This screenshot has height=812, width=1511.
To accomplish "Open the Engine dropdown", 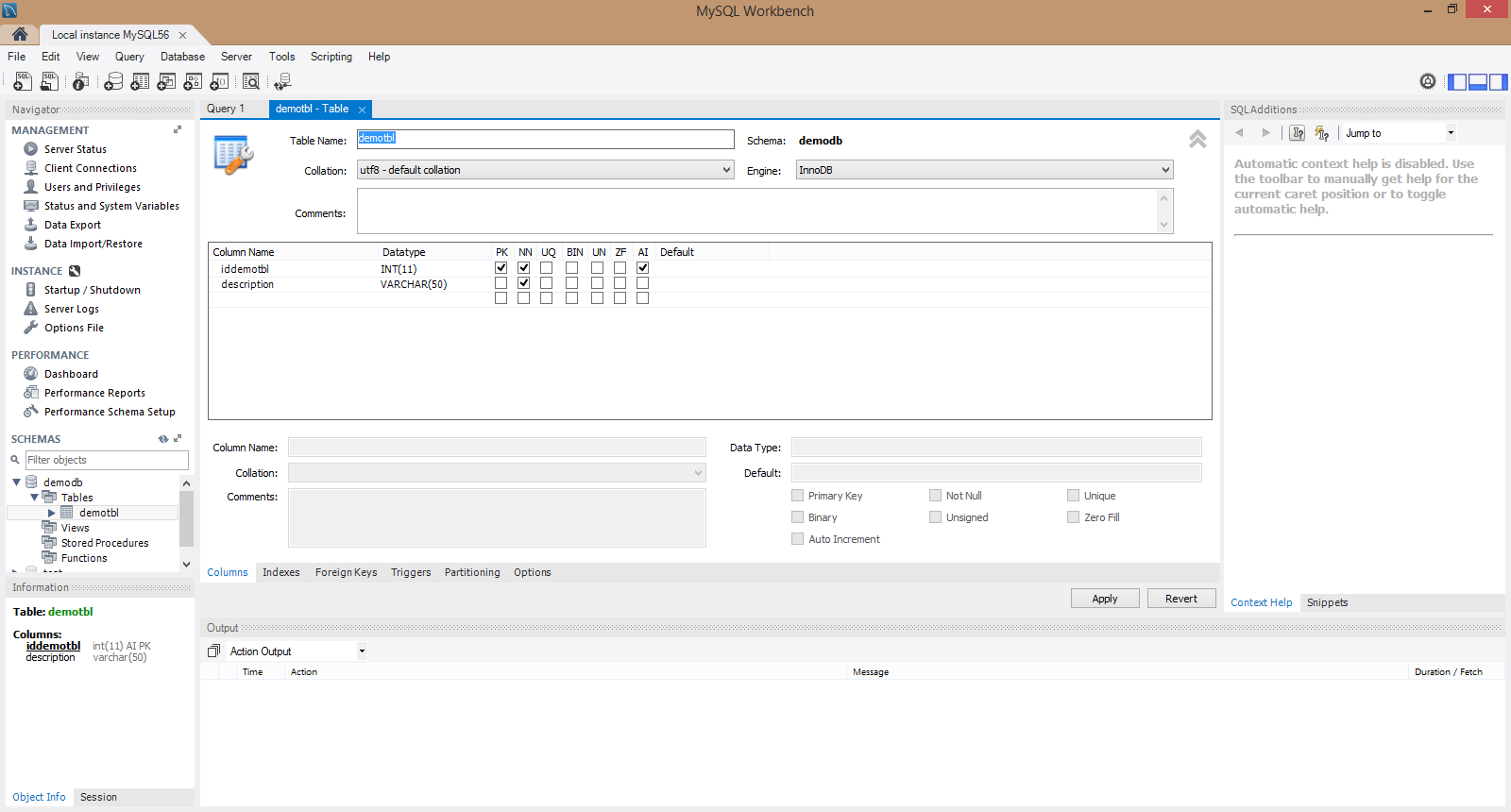I will click(984, 170).
